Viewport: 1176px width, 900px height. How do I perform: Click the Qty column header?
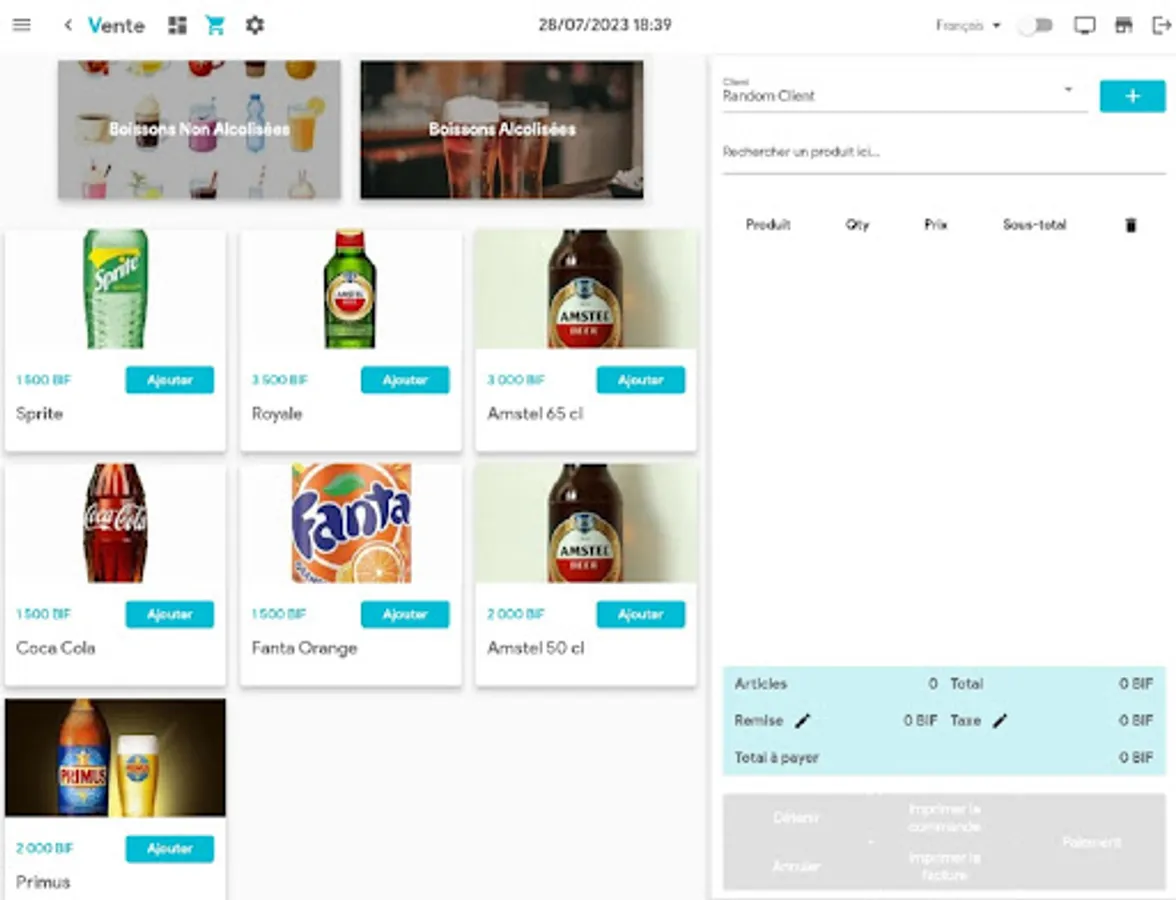click(857, 225)
